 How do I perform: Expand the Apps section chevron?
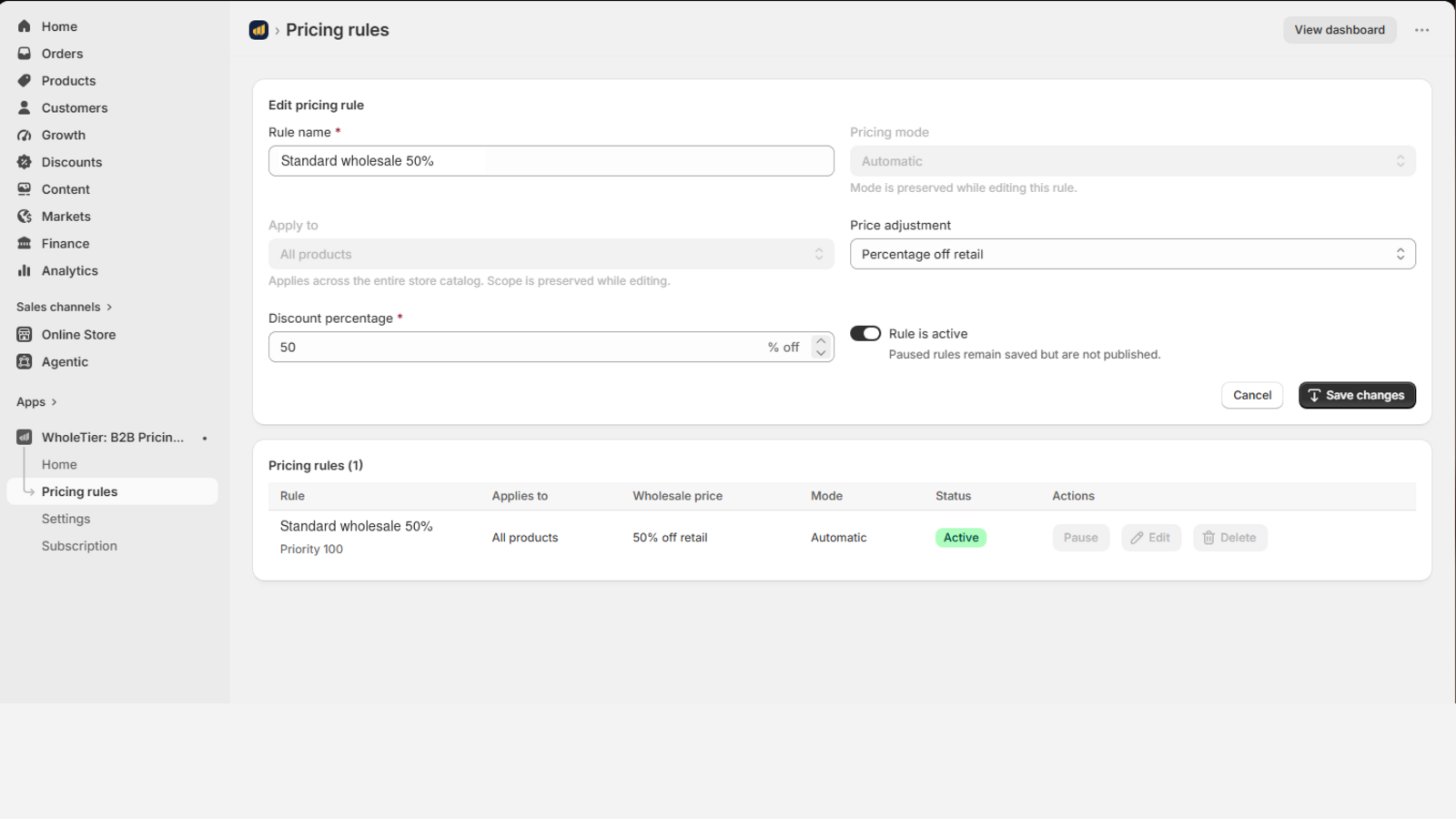point(54,402)
